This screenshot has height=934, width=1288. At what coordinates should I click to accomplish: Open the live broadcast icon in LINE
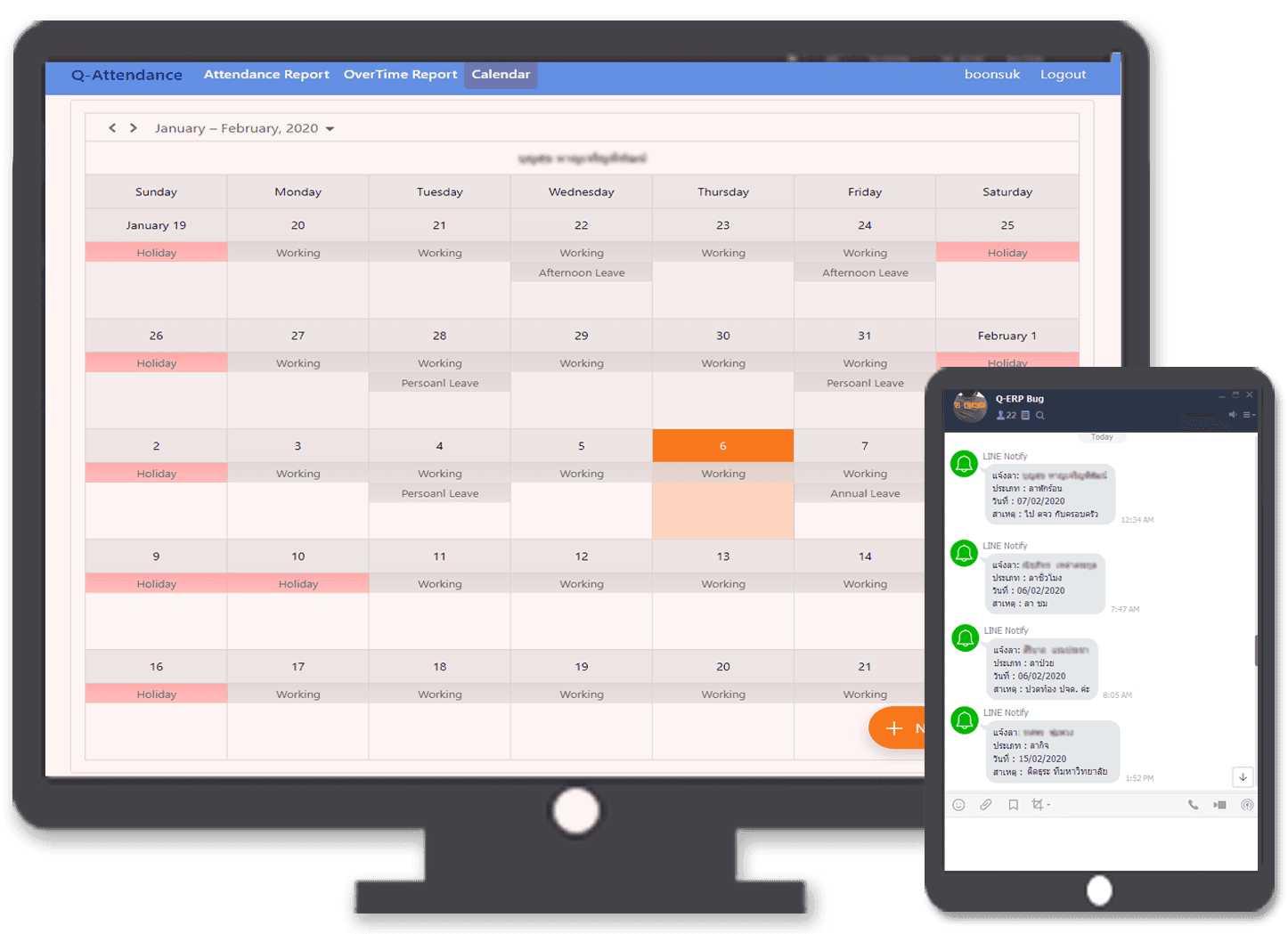pos(1247,805)
